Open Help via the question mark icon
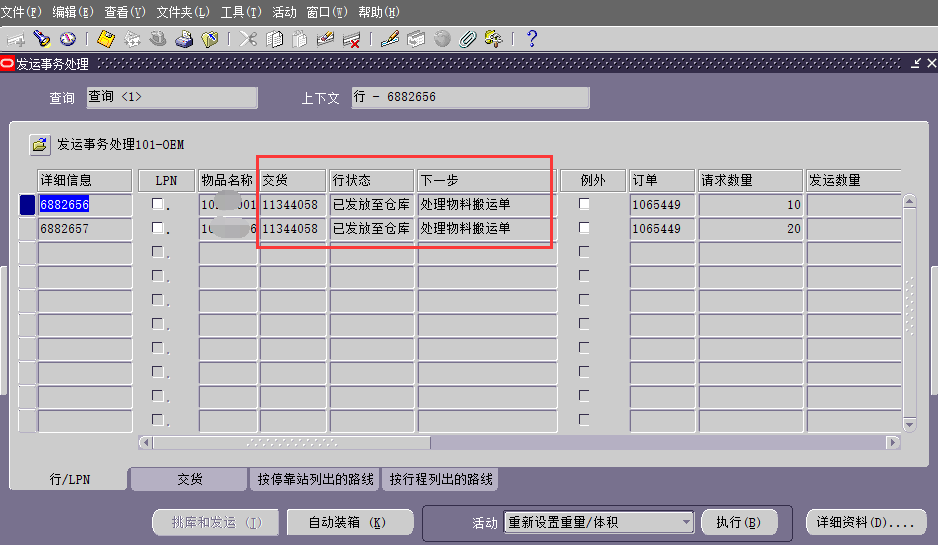The image size is (938, 545). click(x=532, y=39)
